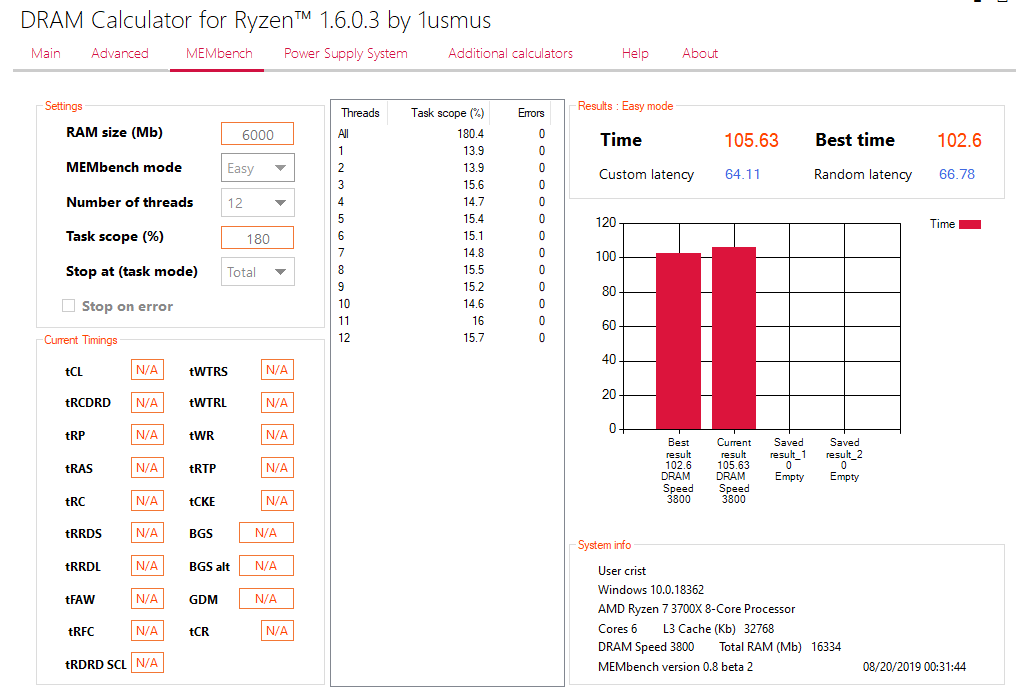Viewport: 1016px width, 700px height.
Task: Click the timestamp 08/20/2019 00:31:44
Action: [x=914, y=667]
